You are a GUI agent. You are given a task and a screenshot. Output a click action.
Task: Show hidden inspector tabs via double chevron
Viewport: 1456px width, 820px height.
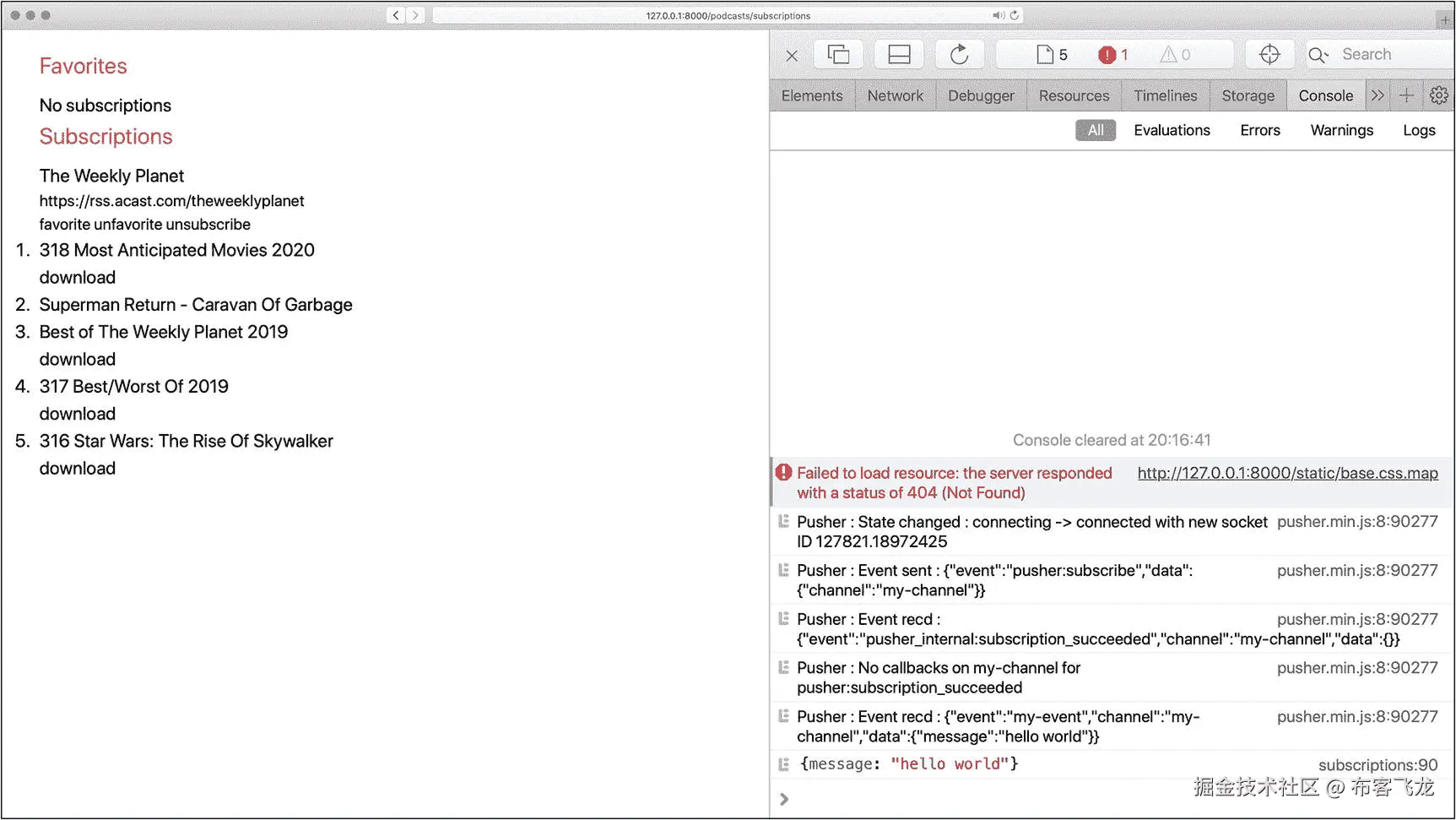(x=1378, y=95)
